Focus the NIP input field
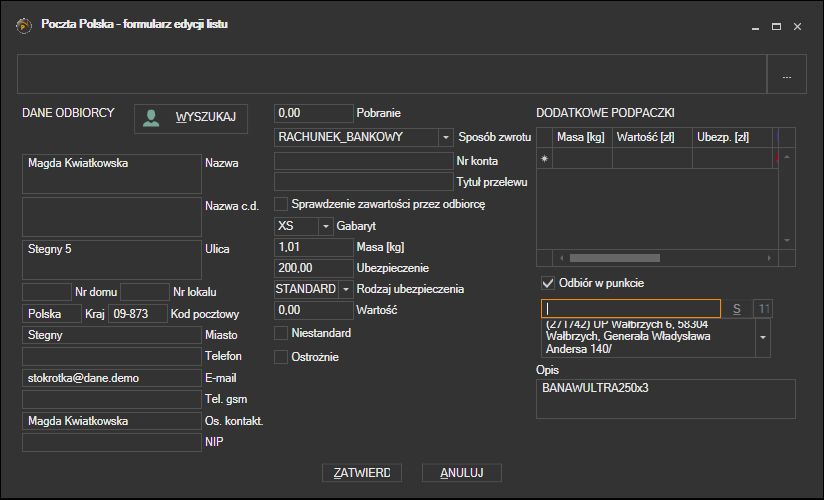The height and width of the screenshot is (500, 824). click(x=112, y=442)
